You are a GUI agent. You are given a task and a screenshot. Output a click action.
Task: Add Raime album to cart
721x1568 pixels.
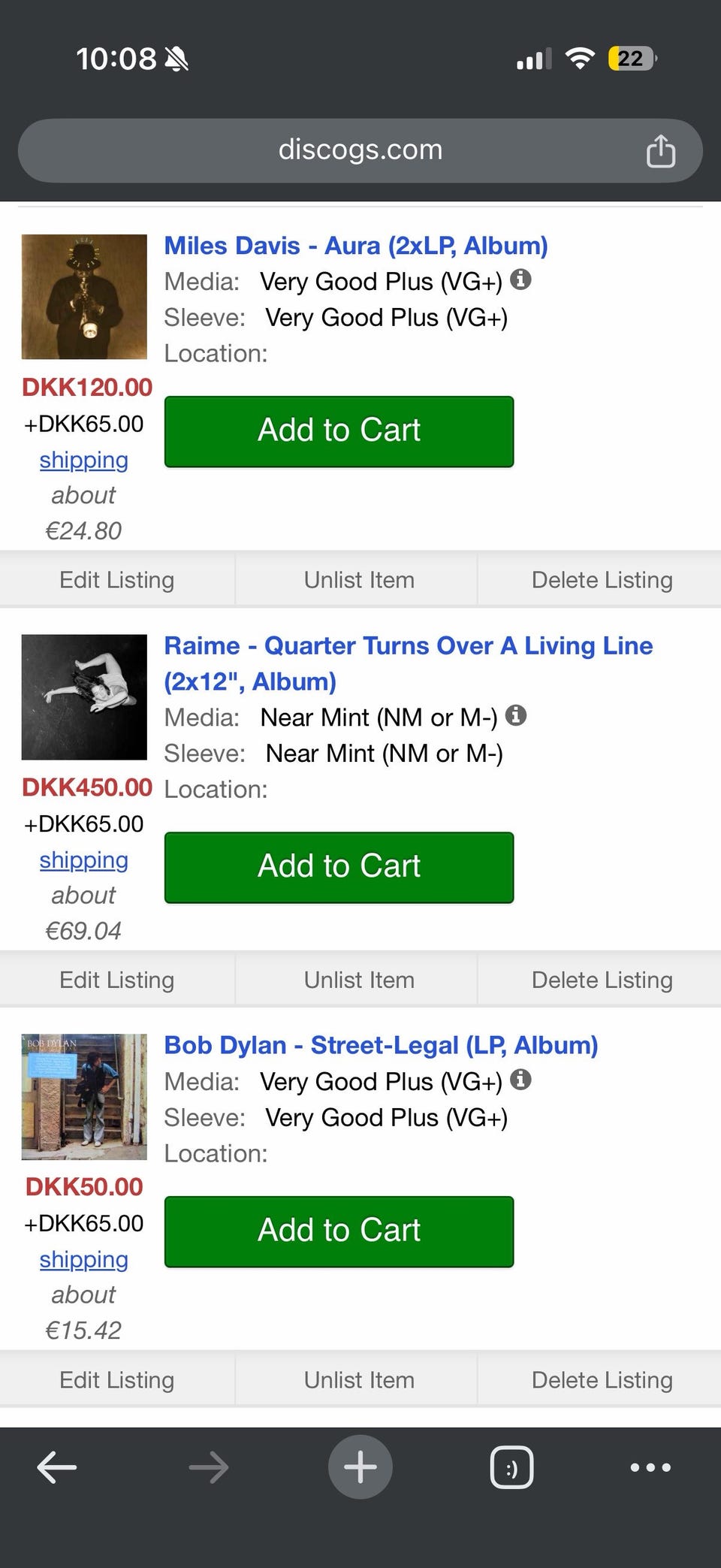click(x=339, y=867)
